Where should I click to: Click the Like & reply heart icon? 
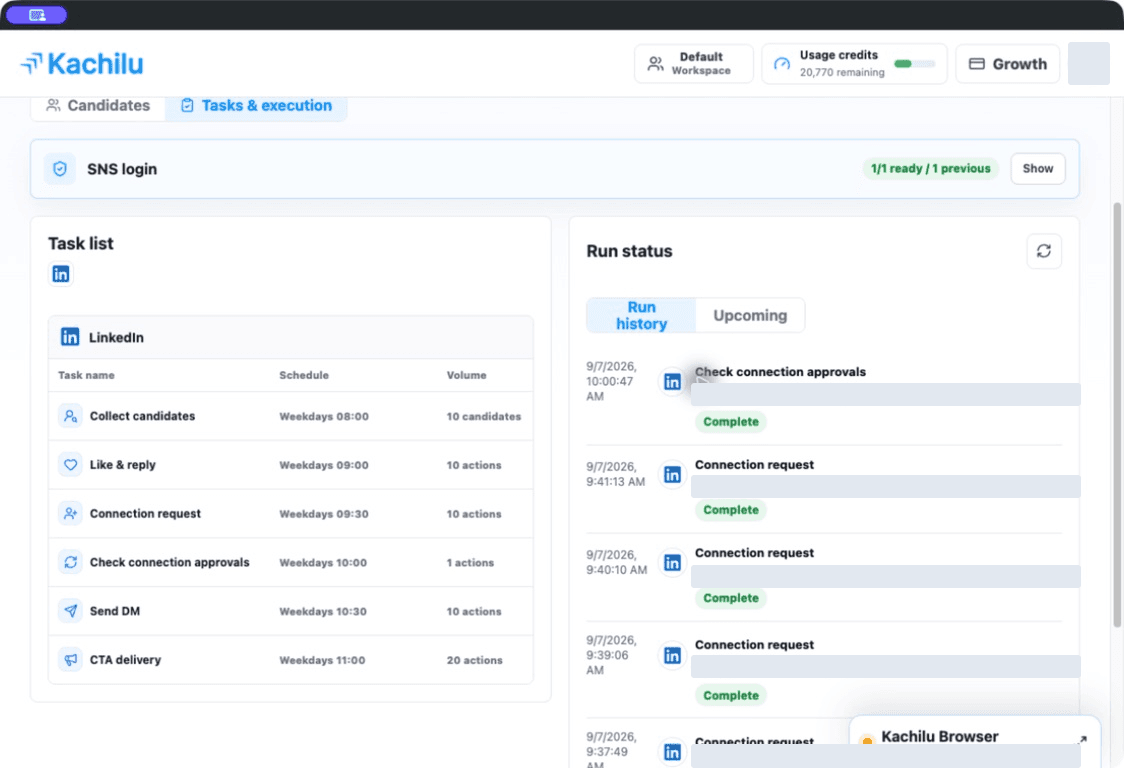coord(70,465)
